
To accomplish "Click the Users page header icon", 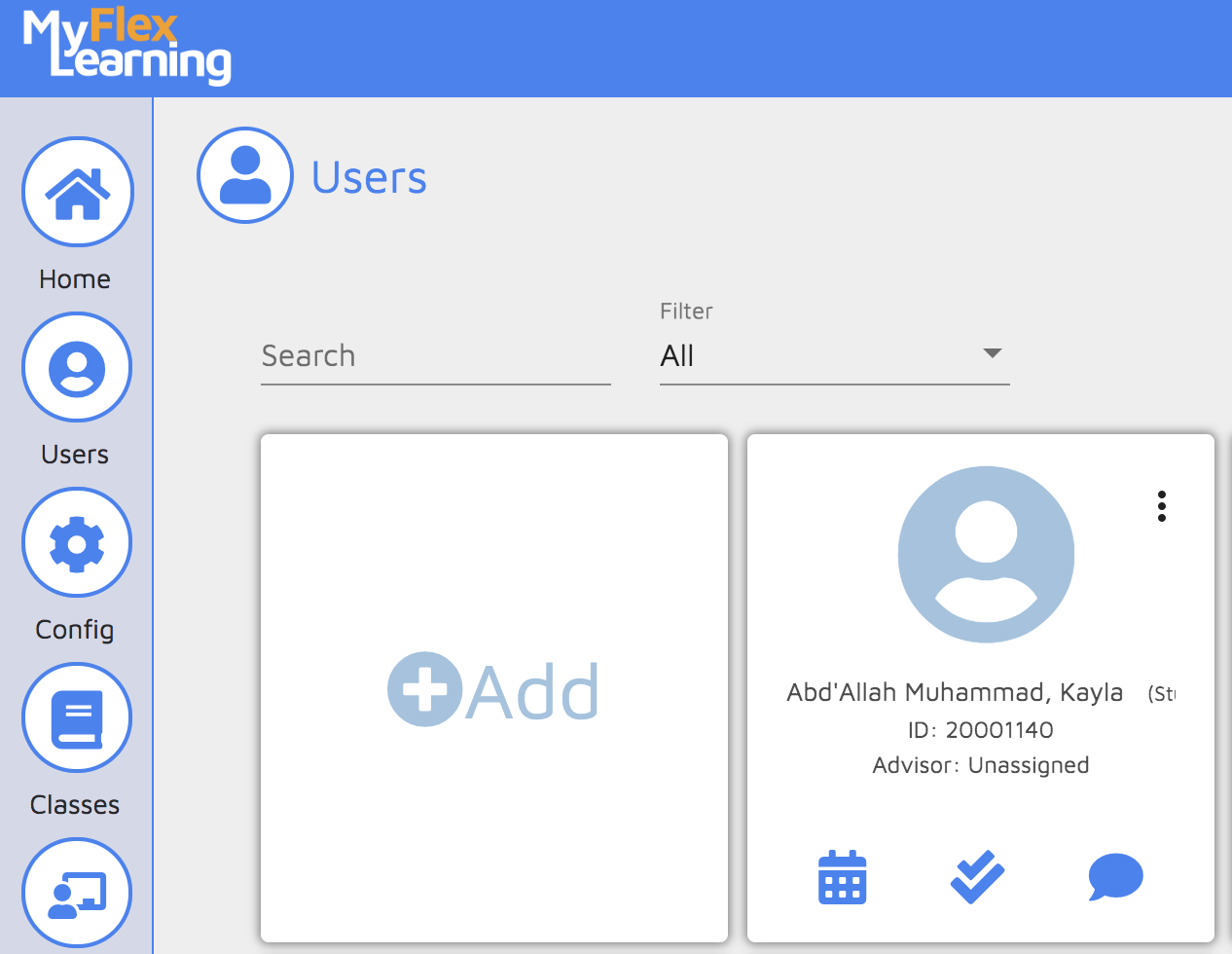I will 245,175.
